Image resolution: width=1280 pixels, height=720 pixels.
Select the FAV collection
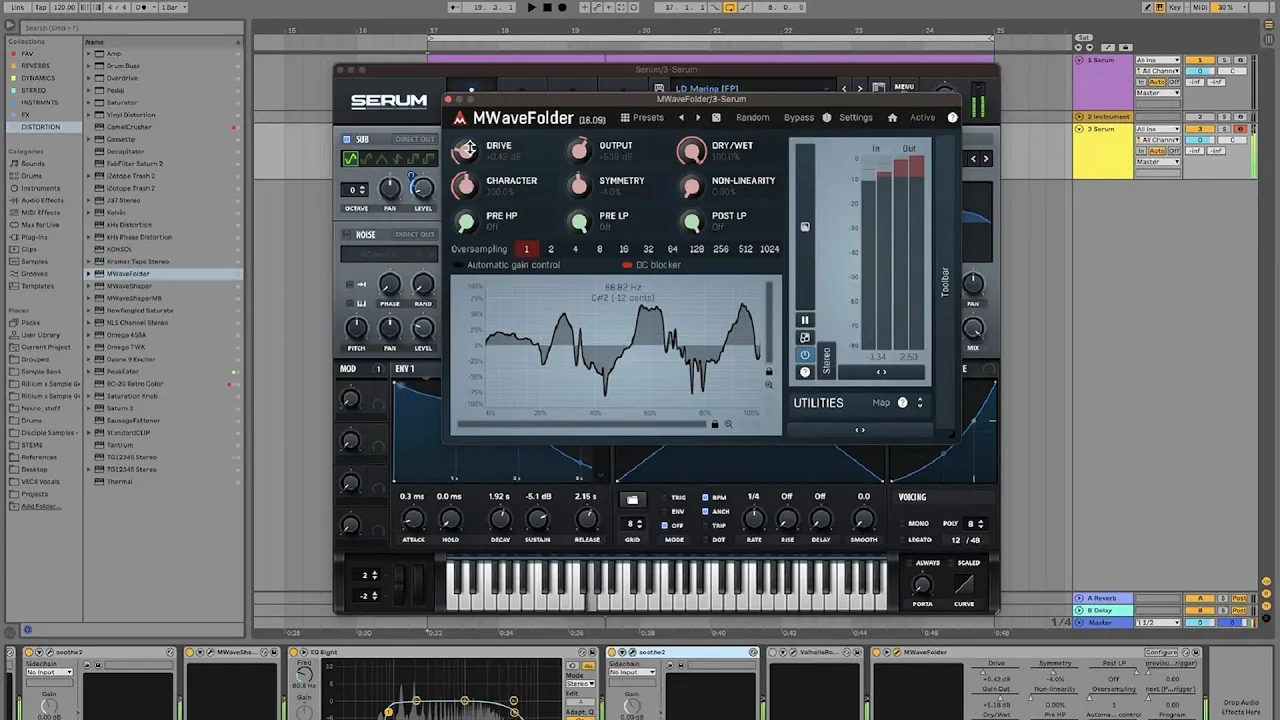[x=26, y=53]
